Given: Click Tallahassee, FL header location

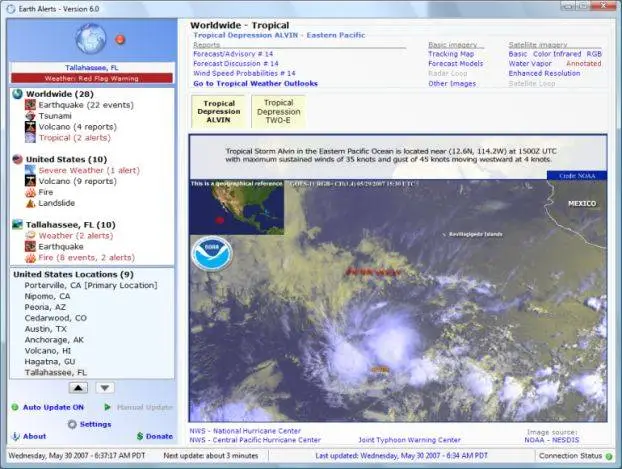Looking at the screenshot, I should (92, 68).
